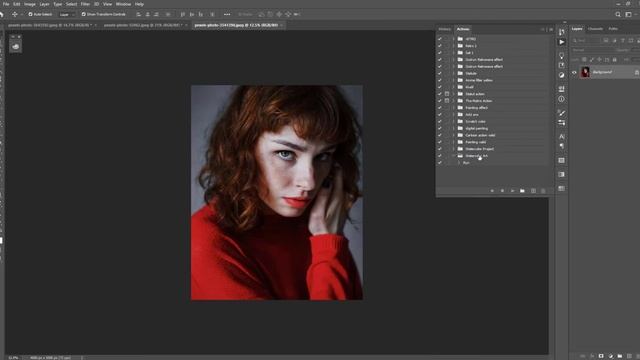Filter layers by pixel icon
This screenshot has height=360, width=640.
[606, 40]
